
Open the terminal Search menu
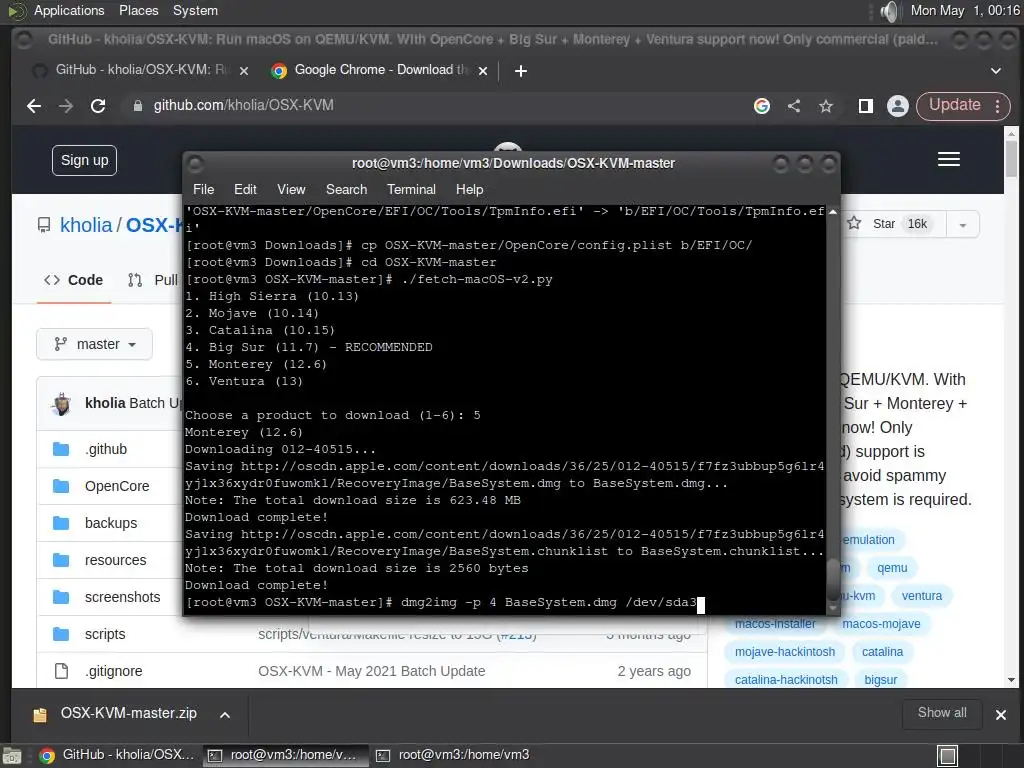point(347,189)
